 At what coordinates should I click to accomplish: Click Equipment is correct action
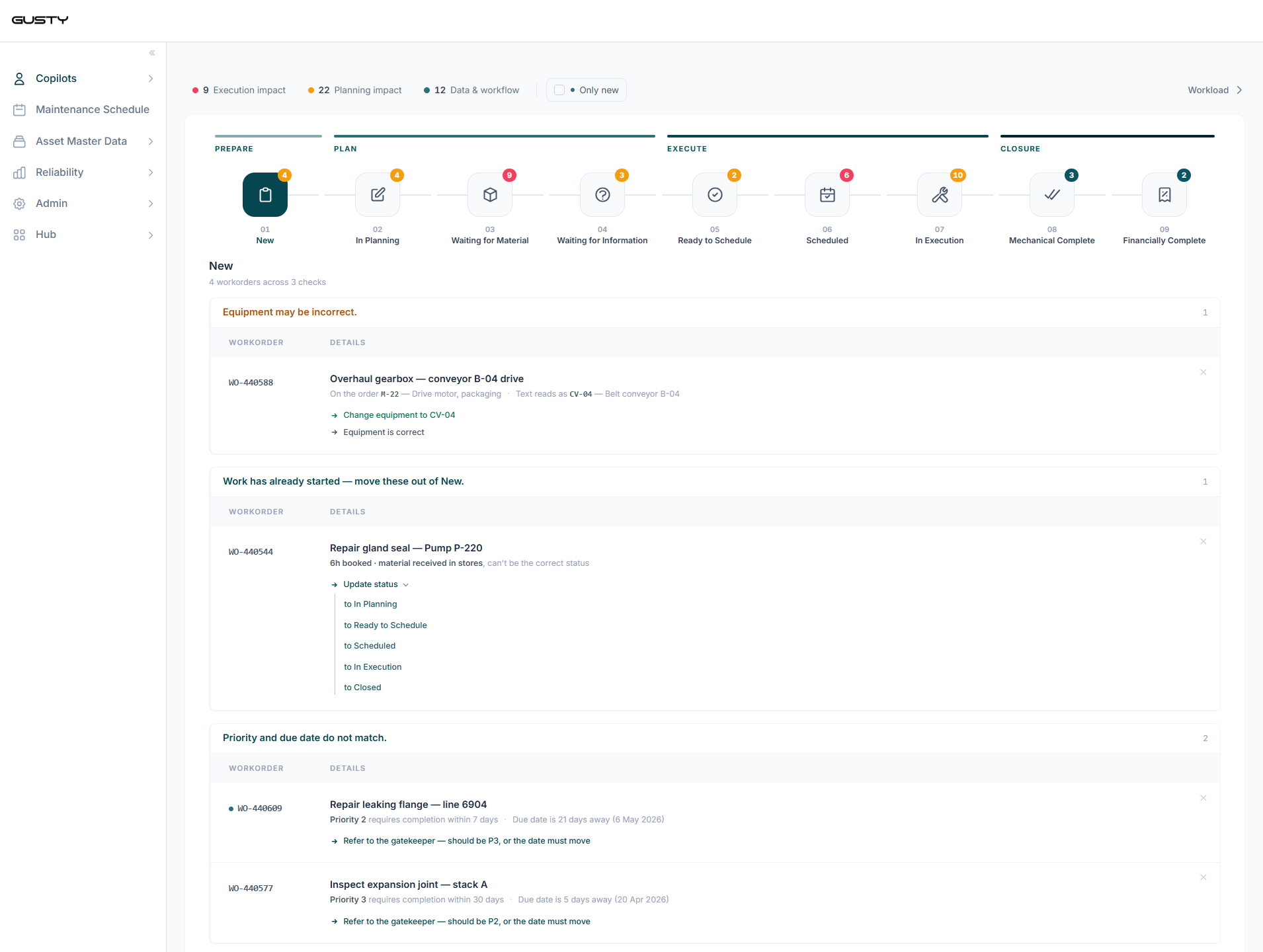384,432
